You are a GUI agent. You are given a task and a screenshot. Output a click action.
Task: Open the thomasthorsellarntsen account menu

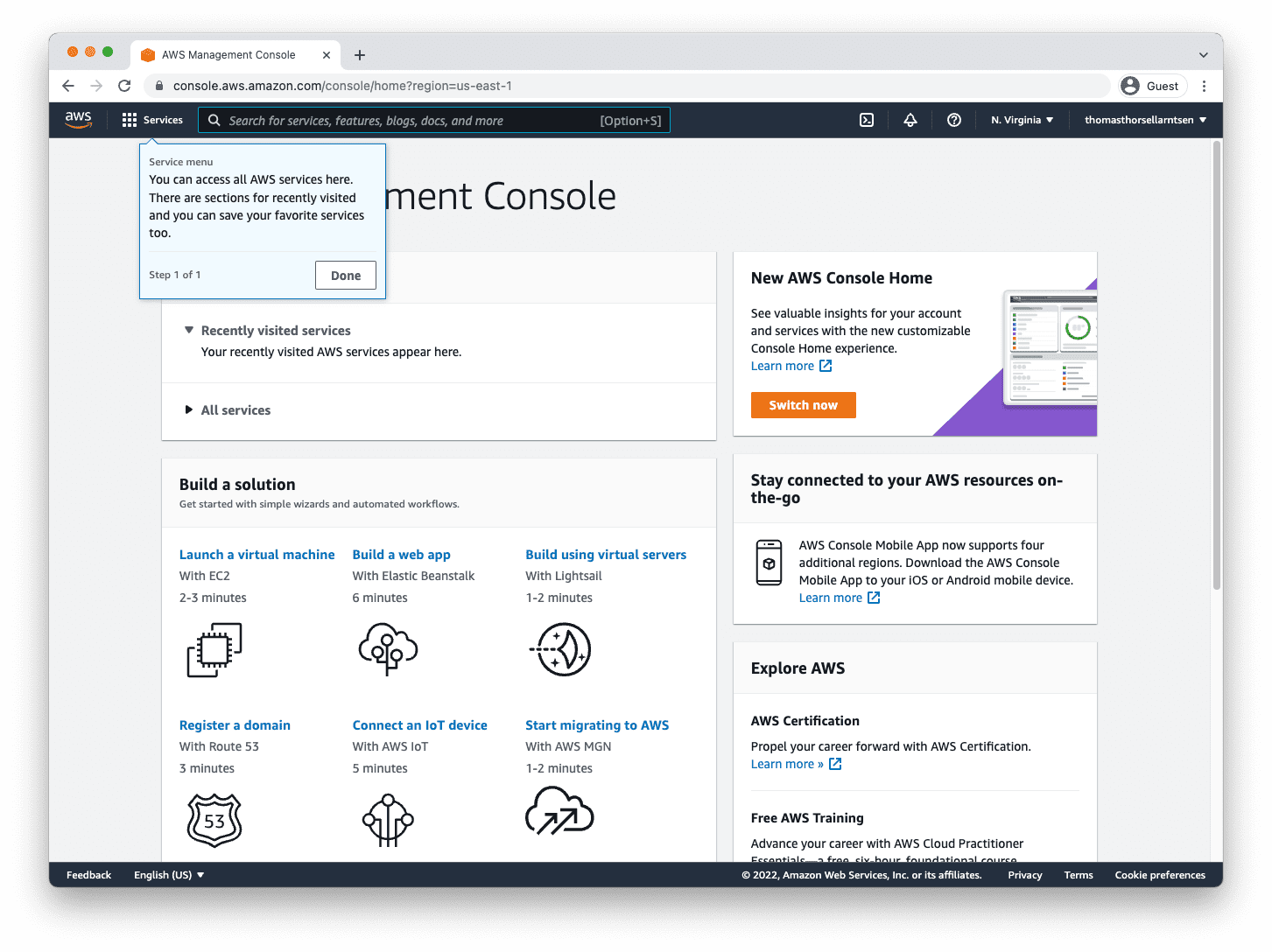coord(1144,120)
